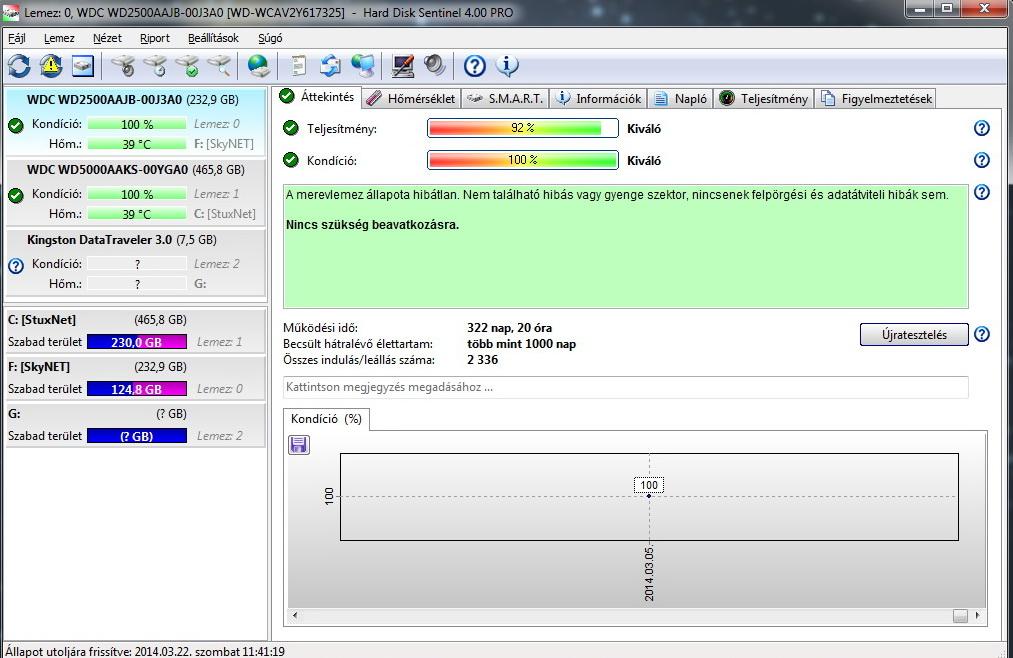The image size is (1013, 658).
Task: Click the help icon beside Teljesítmény bar
Action: pos(981,128)
